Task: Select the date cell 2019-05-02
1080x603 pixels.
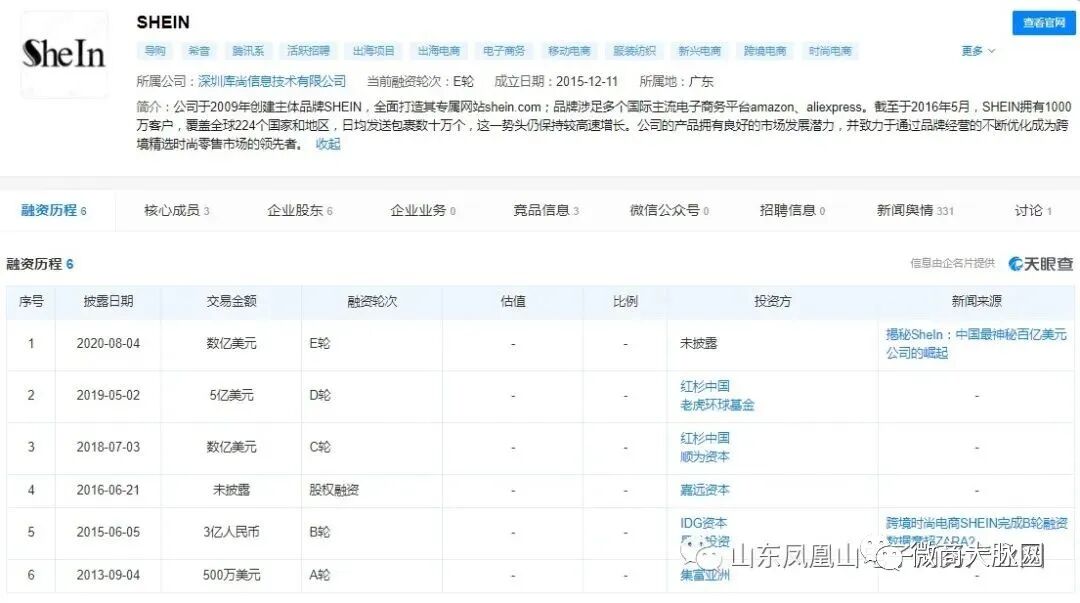Action: (108, 395)
